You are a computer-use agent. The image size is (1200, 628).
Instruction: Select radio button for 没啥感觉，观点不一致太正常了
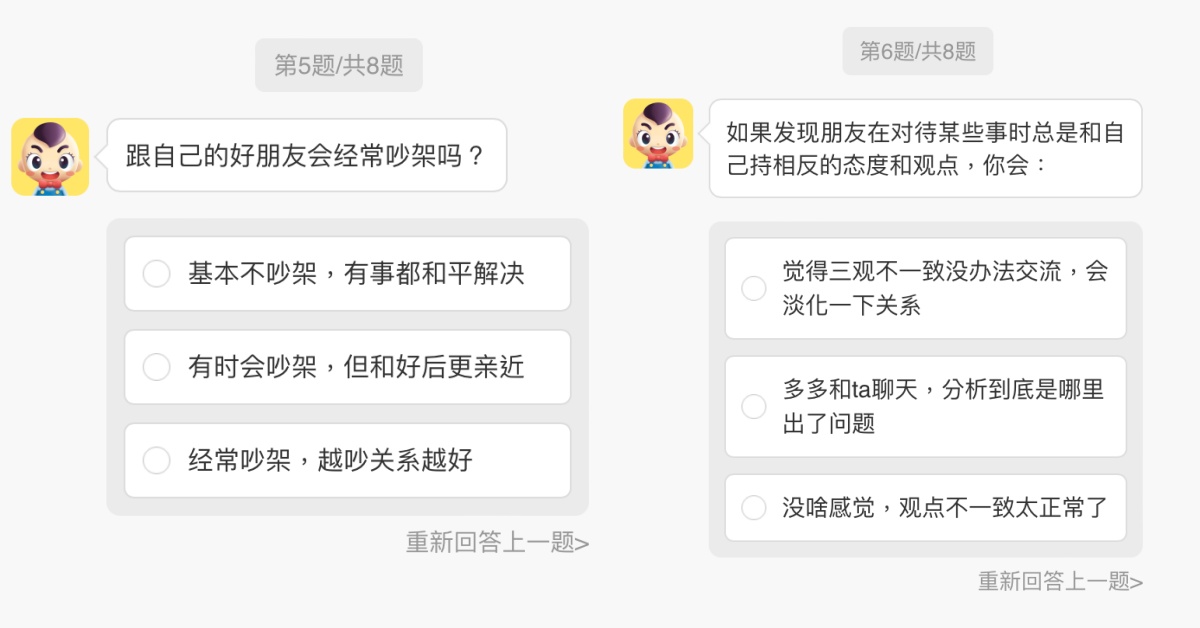(753, 508)
